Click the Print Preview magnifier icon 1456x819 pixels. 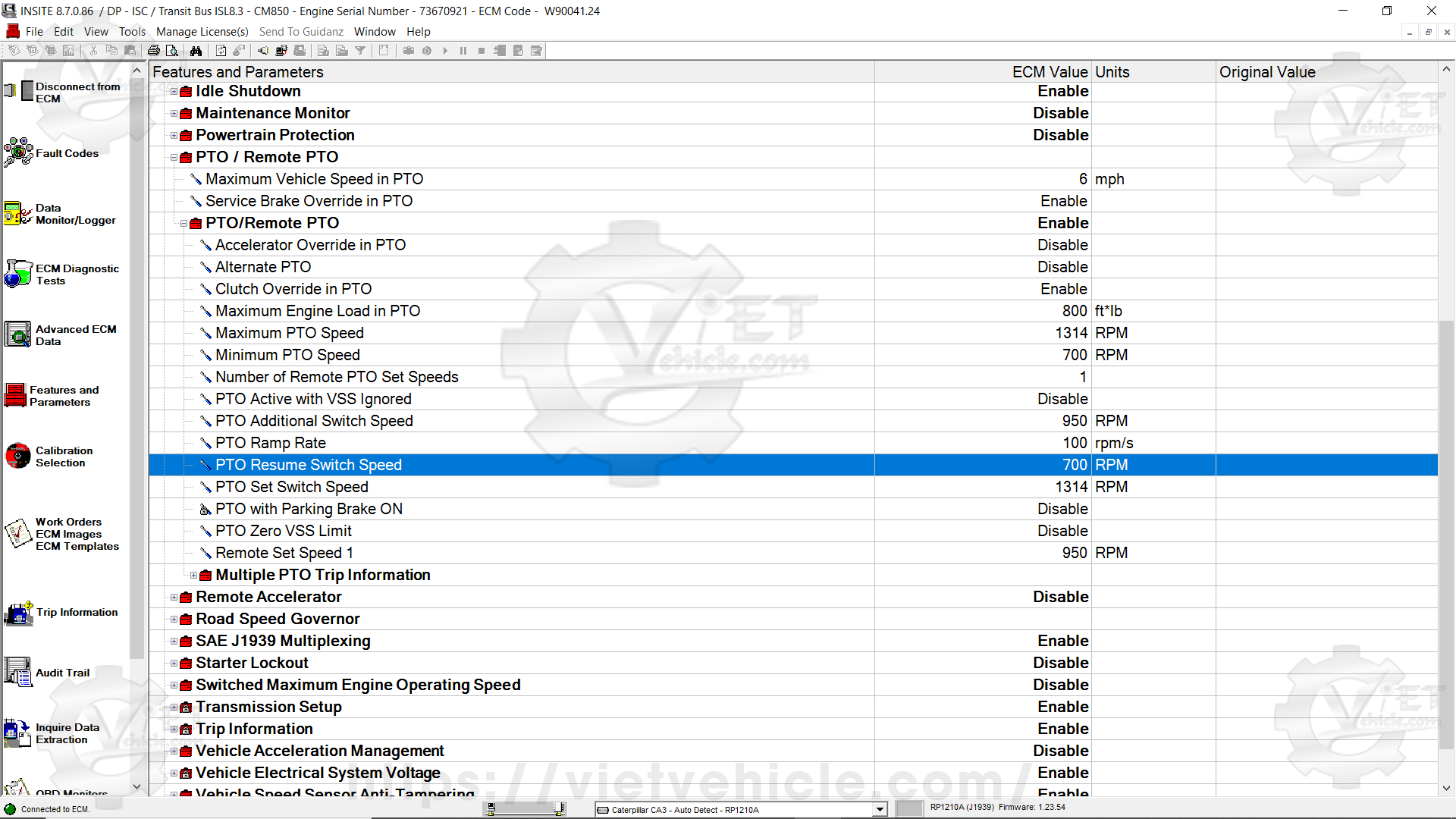click(172, 51)
